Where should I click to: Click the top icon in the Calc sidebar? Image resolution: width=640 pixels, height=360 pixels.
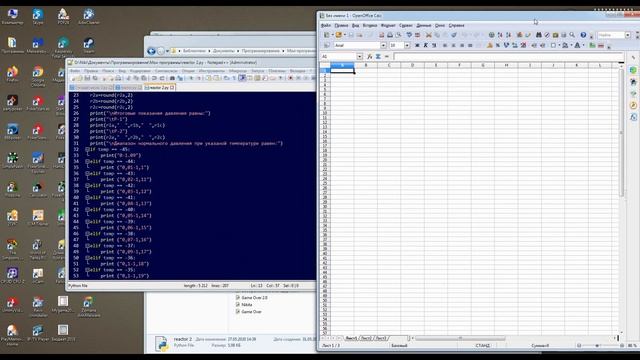pos(633,58)
